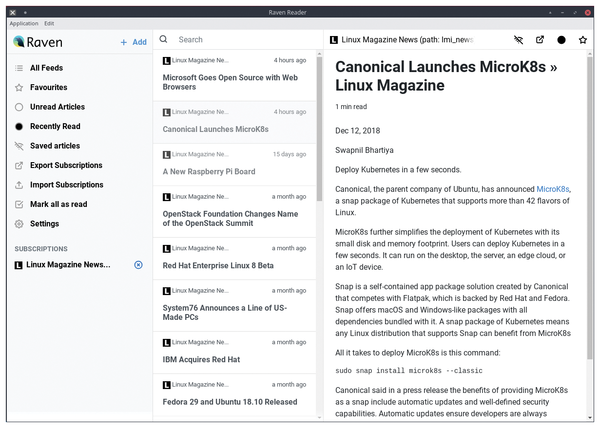The height and width of the screenshot is (428, 600).
Task: Mark article as favourite with star icon
Action: click(583, 40)
